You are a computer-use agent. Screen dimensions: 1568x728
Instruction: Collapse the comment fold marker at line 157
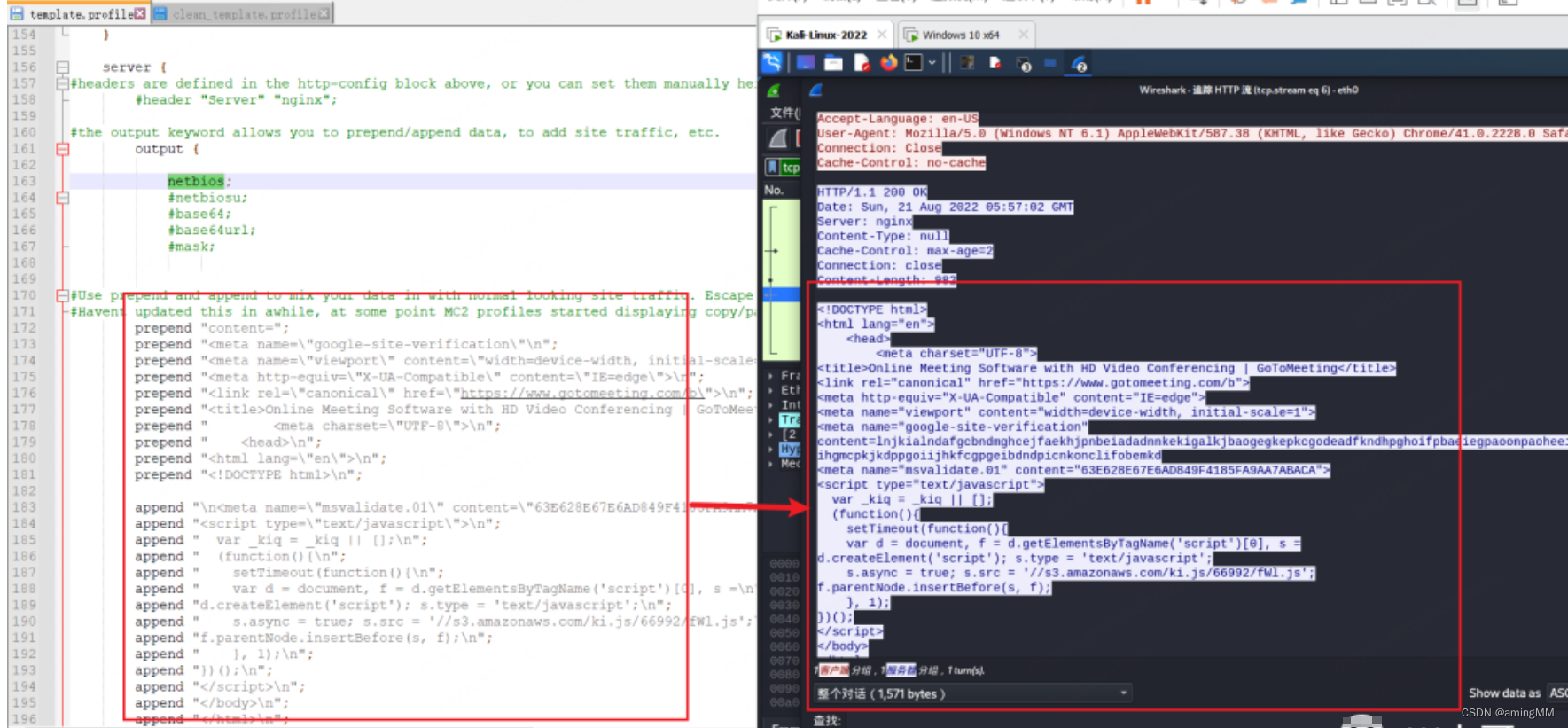pos(63,83)
